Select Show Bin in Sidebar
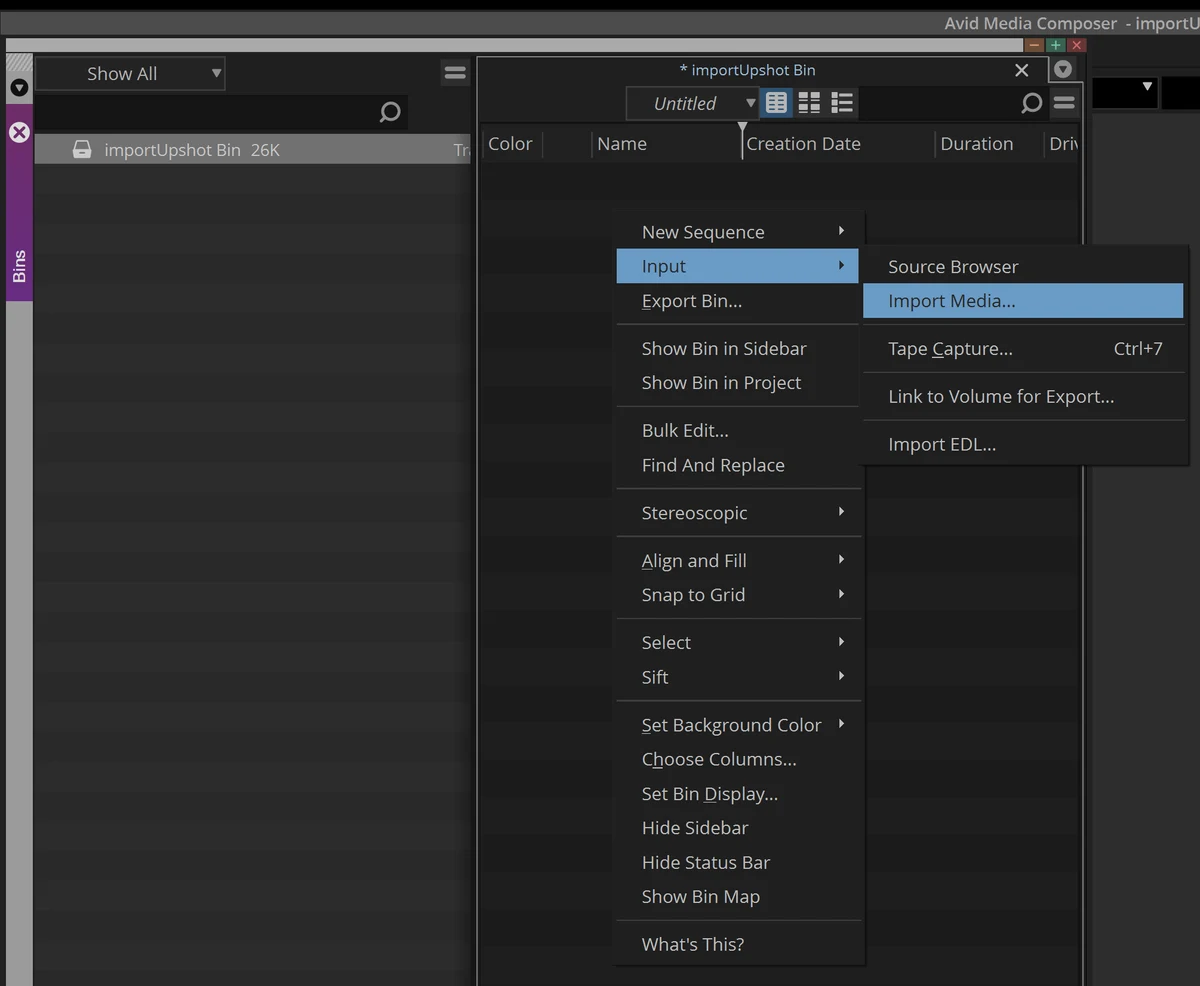 tap(738, 349)
